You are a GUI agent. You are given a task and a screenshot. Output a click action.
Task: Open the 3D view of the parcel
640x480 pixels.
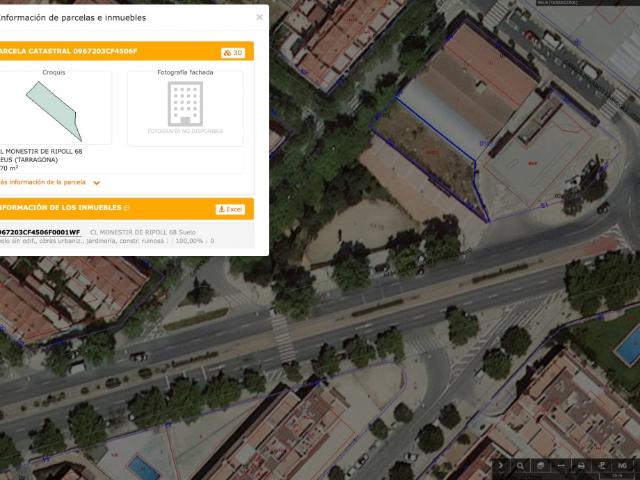pyautogui.click(x=232, y=52)
